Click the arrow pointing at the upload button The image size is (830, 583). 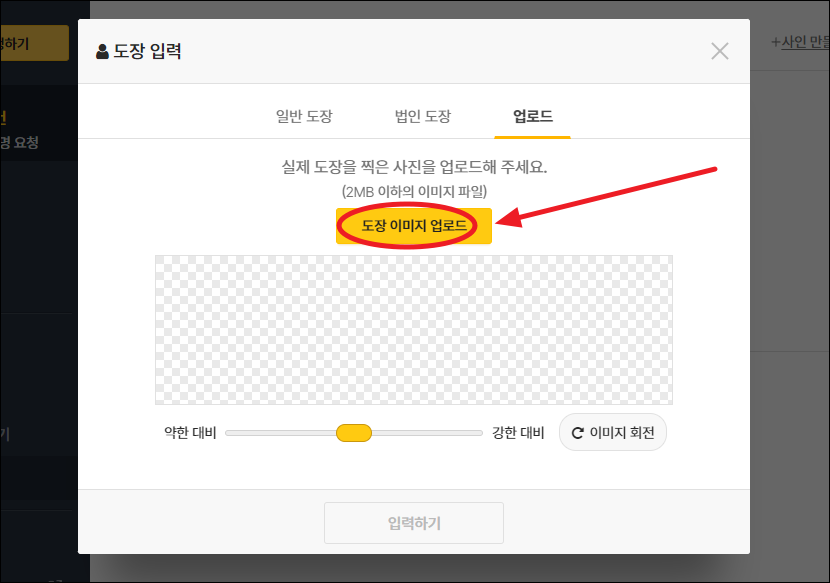(610, 195)
